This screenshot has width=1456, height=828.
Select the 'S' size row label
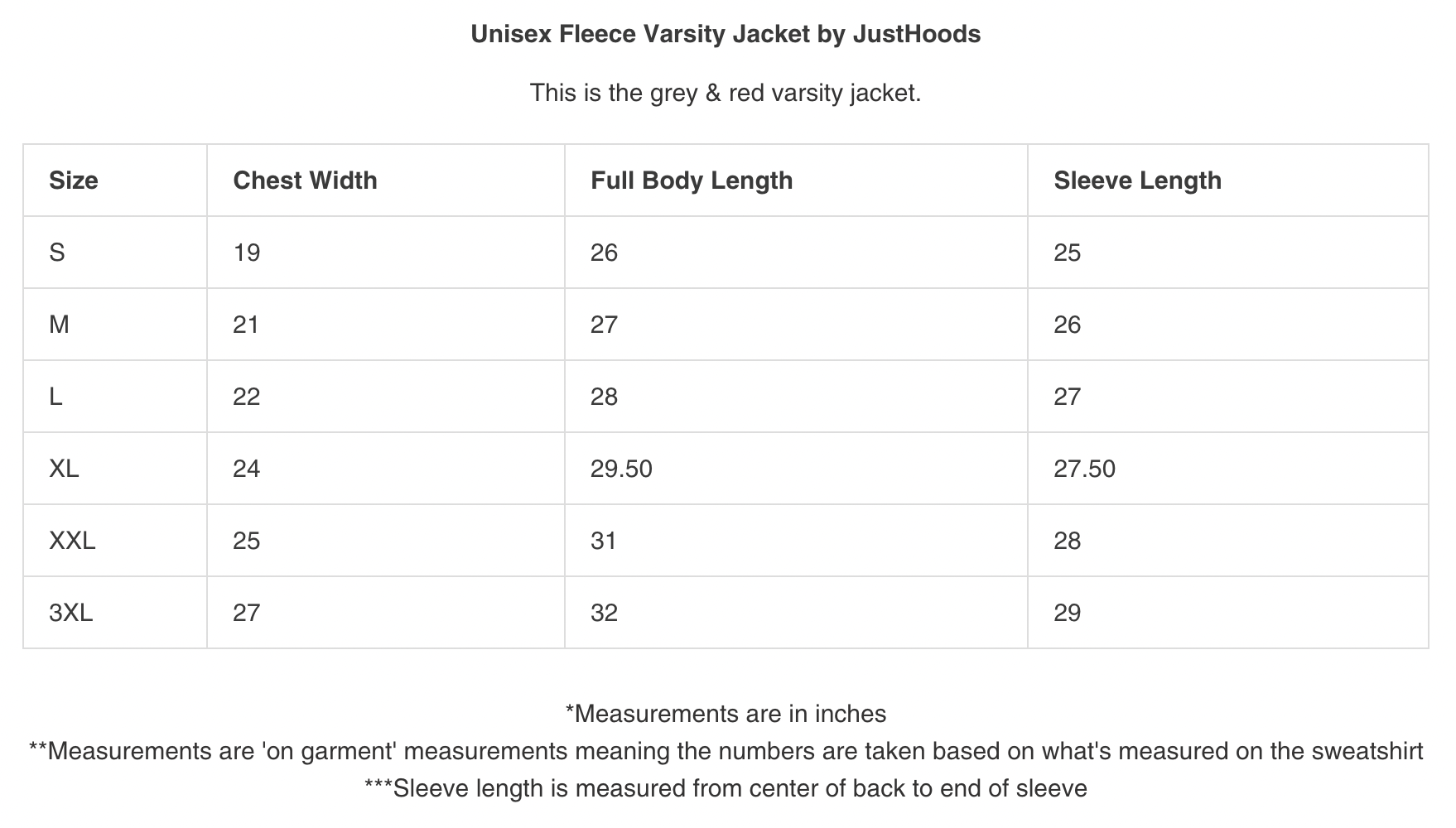coord(57,253)
